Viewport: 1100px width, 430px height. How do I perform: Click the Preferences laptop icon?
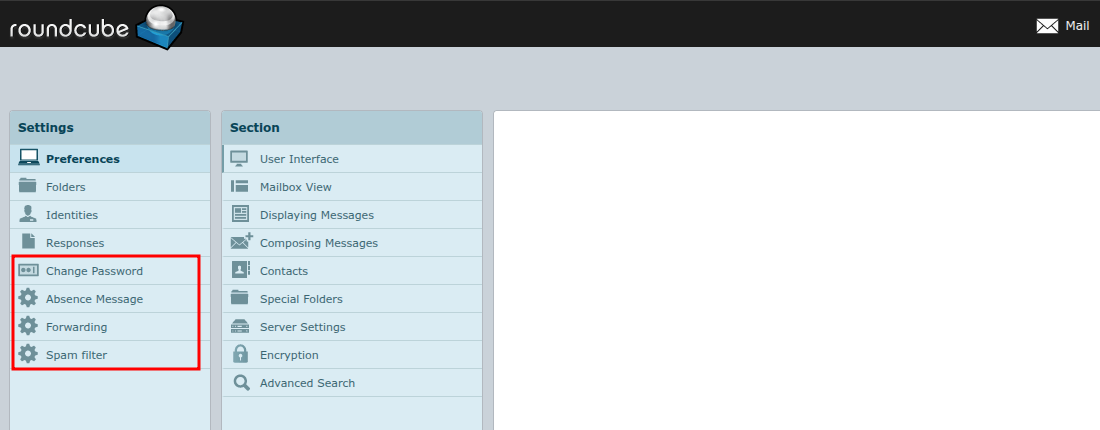point(29,158)
